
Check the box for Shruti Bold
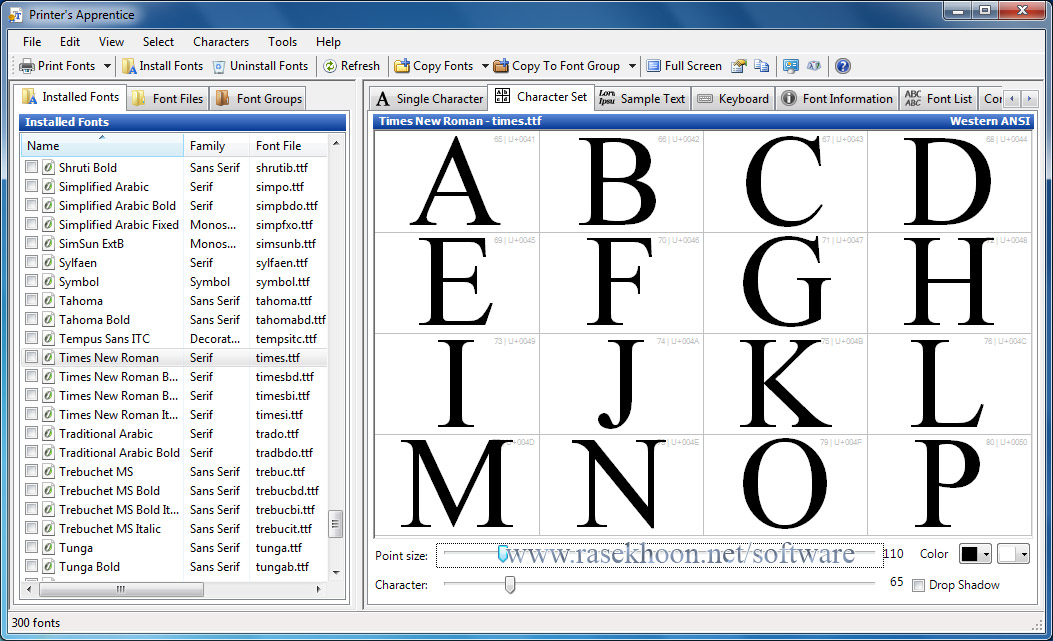pos(32,167)
